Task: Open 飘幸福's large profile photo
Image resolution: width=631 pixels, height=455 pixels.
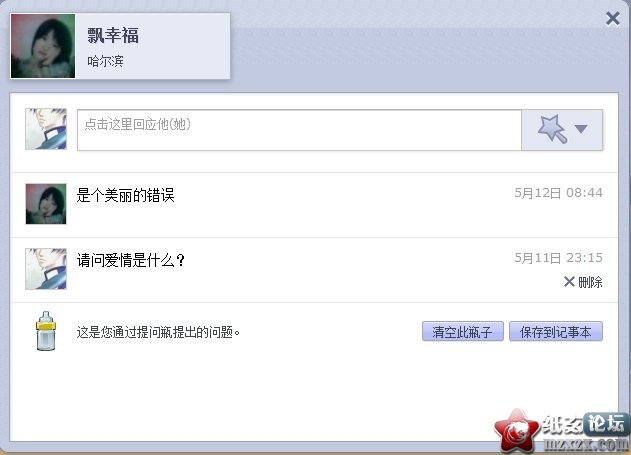Action: tap(43, 46)
